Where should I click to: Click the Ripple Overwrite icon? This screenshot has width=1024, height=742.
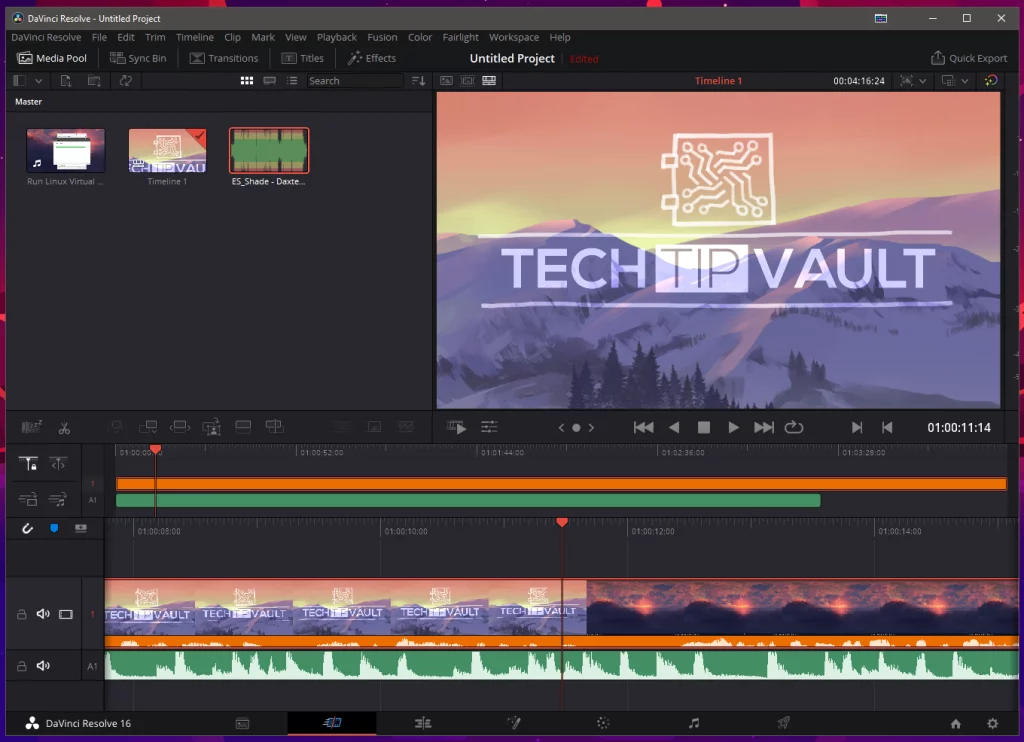point(180,427)
